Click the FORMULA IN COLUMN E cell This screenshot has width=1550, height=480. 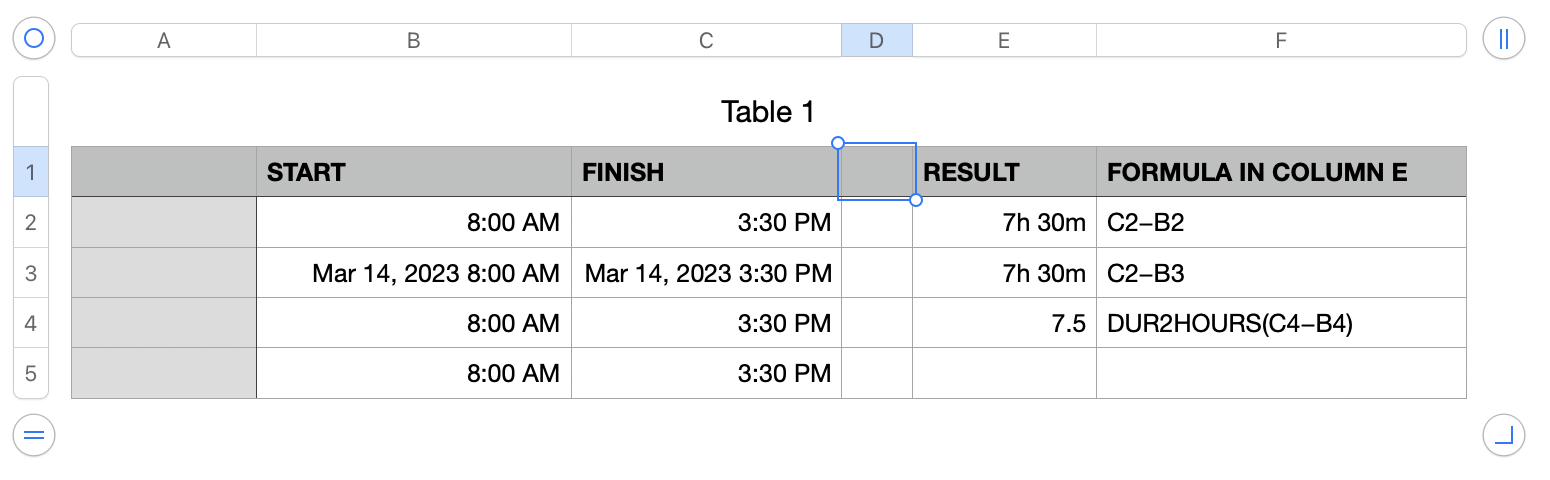[1281, 172]
